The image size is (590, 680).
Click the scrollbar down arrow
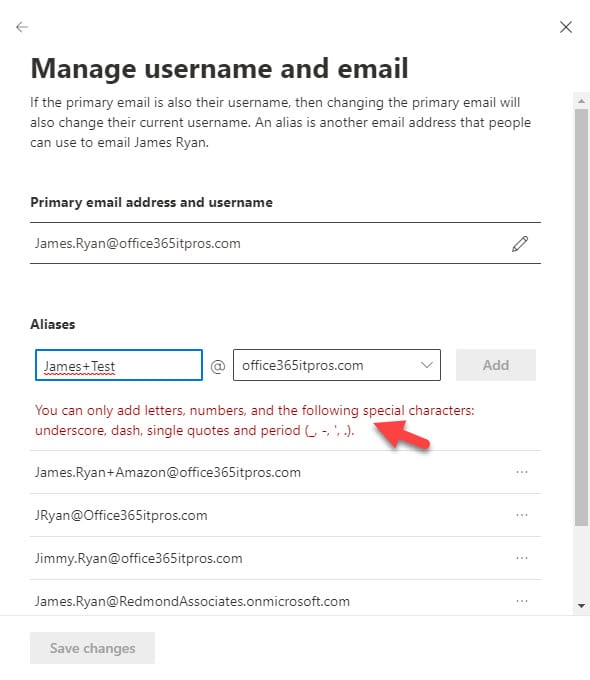[x=581, y=606]
